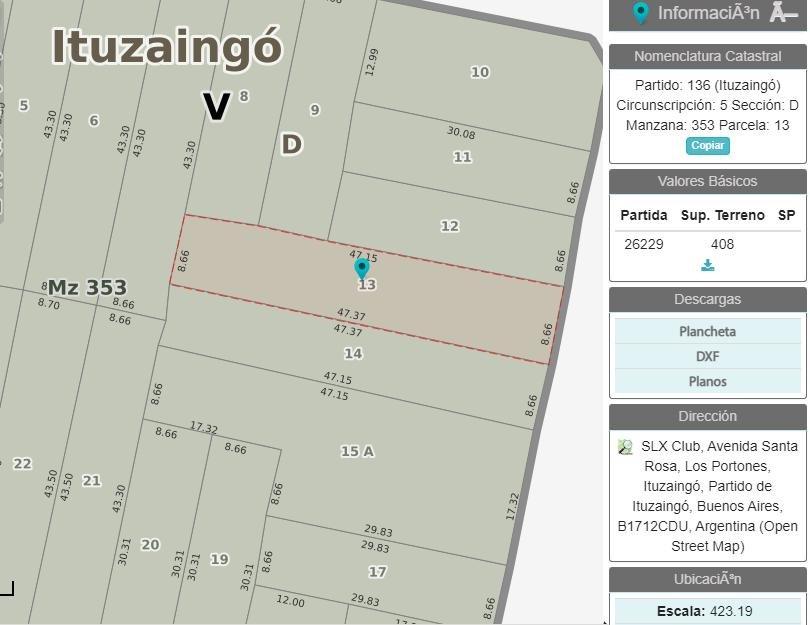Collapse the Nomenclatura Catastral section header
Viewport: 810px width, 625px height.
click(x=707, y=56)
